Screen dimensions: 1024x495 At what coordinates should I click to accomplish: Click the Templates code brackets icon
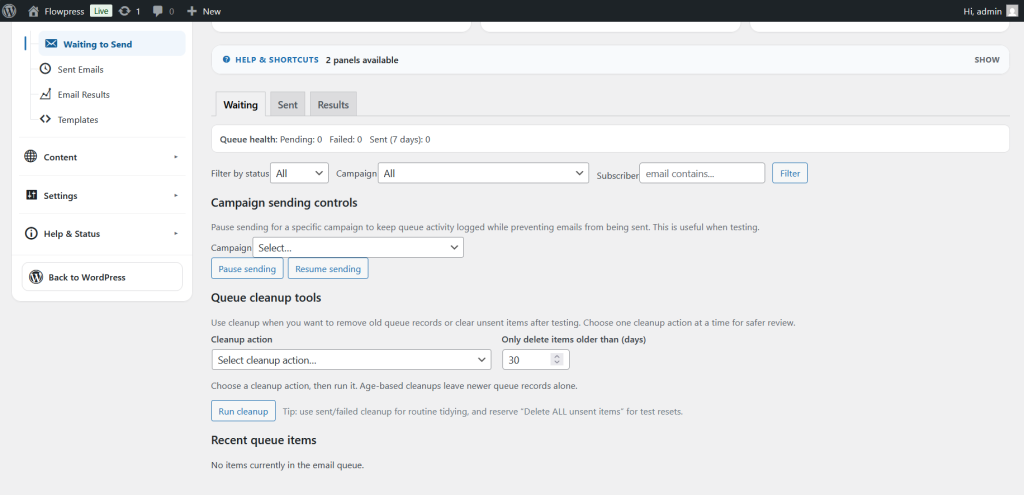pos(45,119)
